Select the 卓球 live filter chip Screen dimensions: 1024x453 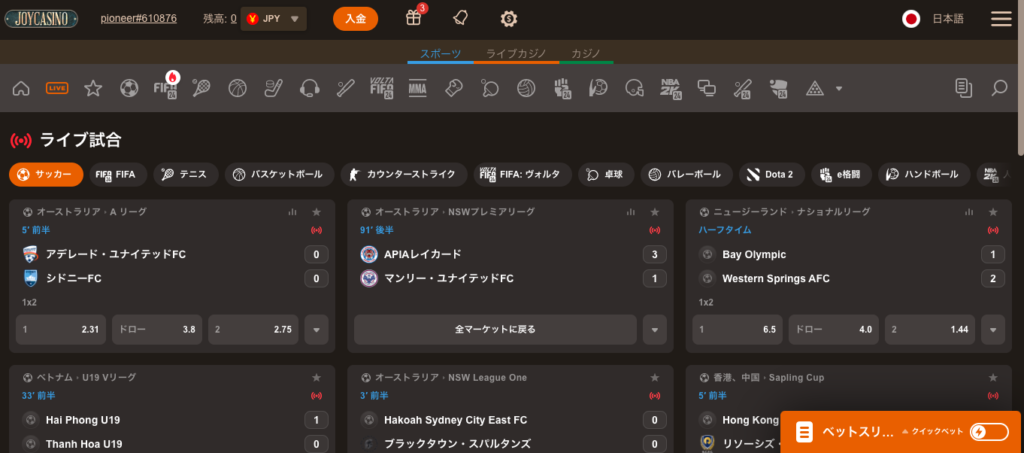click(607, 174)
